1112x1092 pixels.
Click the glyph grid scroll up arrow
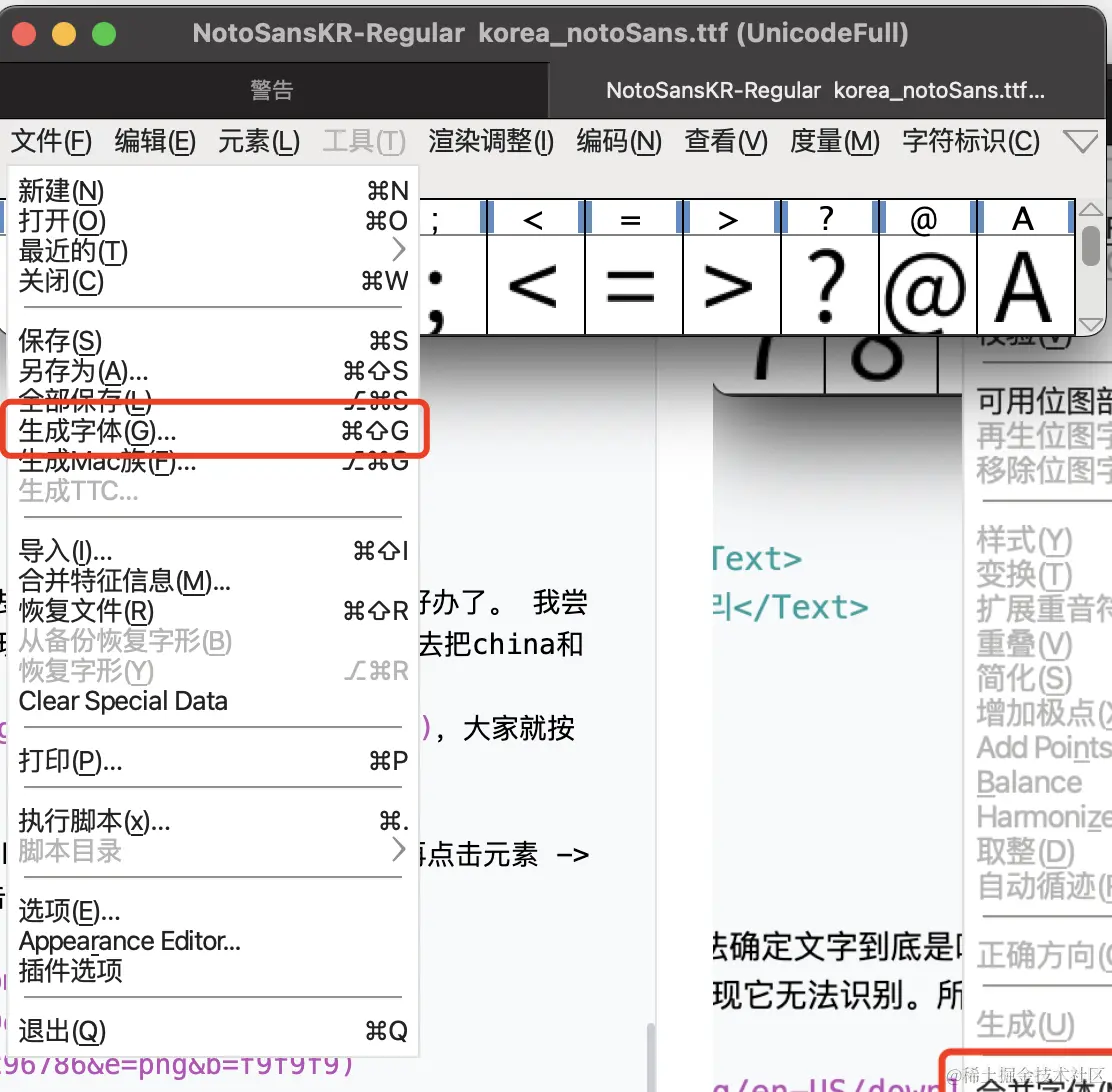pos(1091,209)
